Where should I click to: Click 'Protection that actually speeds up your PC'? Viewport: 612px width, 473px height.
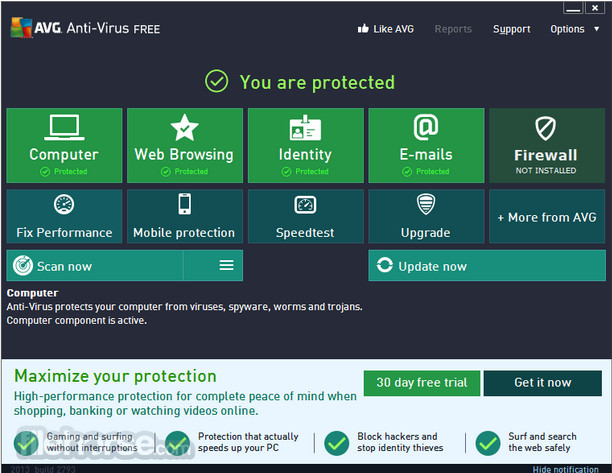click(248, 442)
